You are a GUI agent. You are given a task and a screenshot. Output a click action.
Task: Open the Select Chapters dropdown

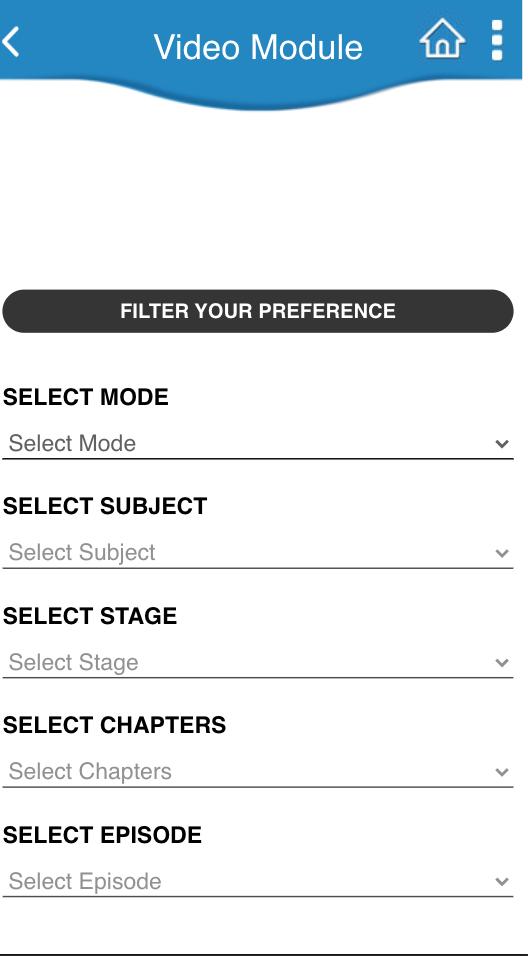[x=258, y=772]
